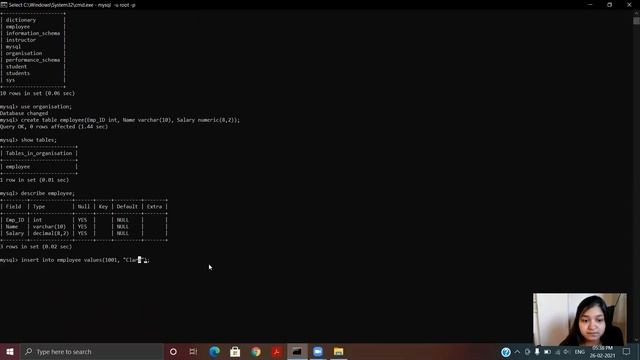
Task: Show hidden system tray icons
Action: click(x=518, y=352)
